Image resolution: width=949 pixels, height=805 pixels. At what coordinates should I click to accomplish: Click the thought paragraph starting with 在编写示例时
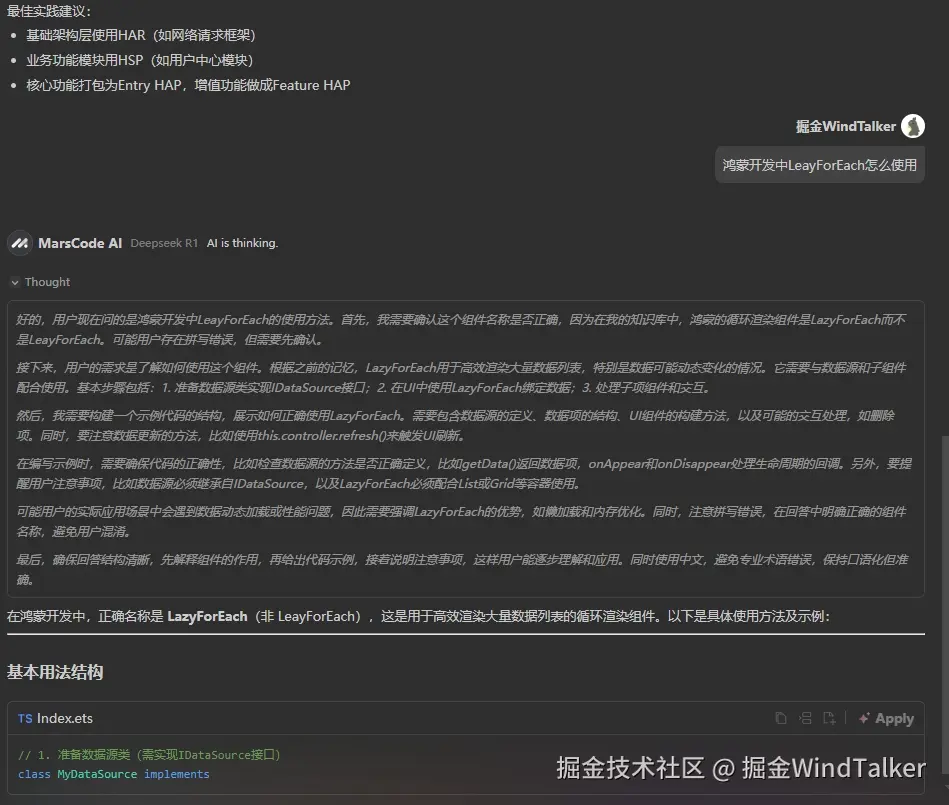tap(464, 473)
